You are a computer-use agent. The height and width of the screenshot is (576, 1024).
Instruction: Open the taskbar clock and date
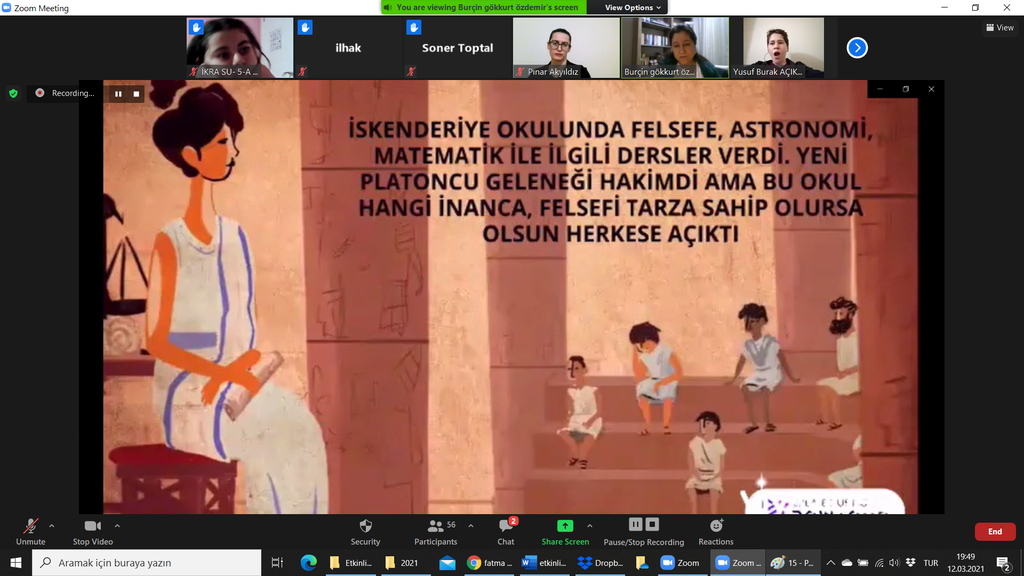coord(965,562)
